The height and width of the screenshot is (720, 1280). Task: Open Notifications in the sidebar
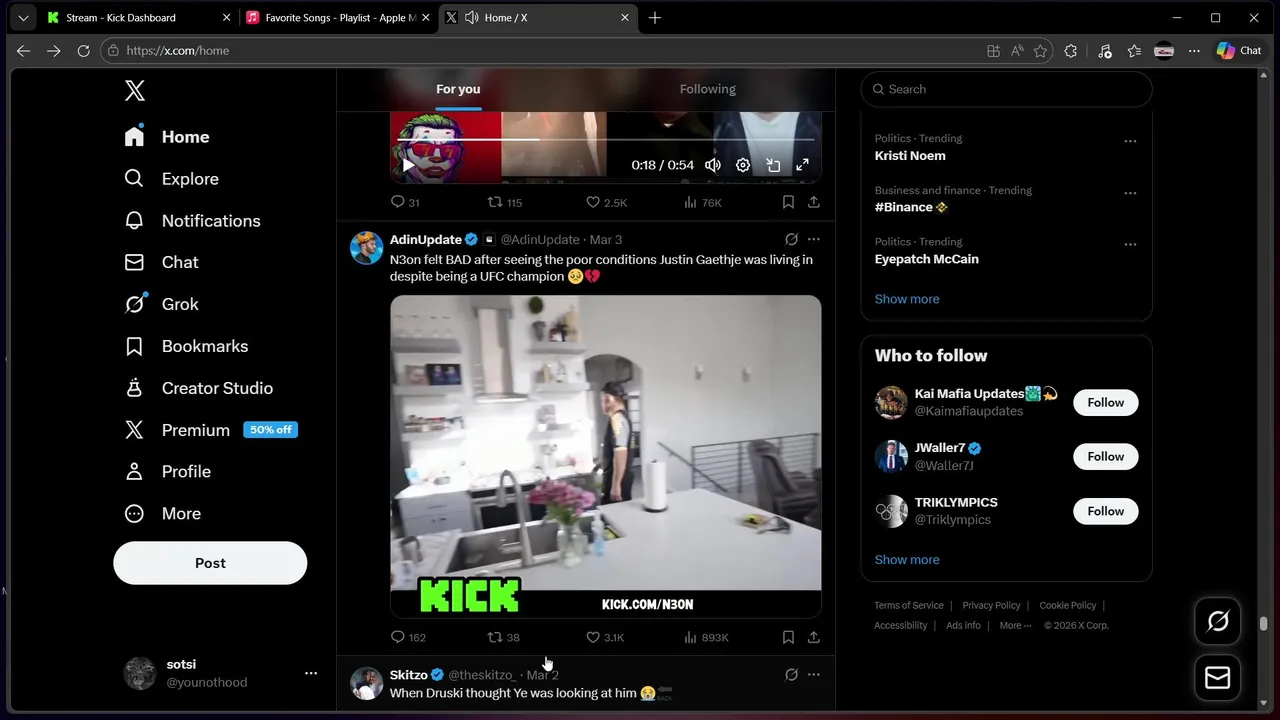coord(192,221)
